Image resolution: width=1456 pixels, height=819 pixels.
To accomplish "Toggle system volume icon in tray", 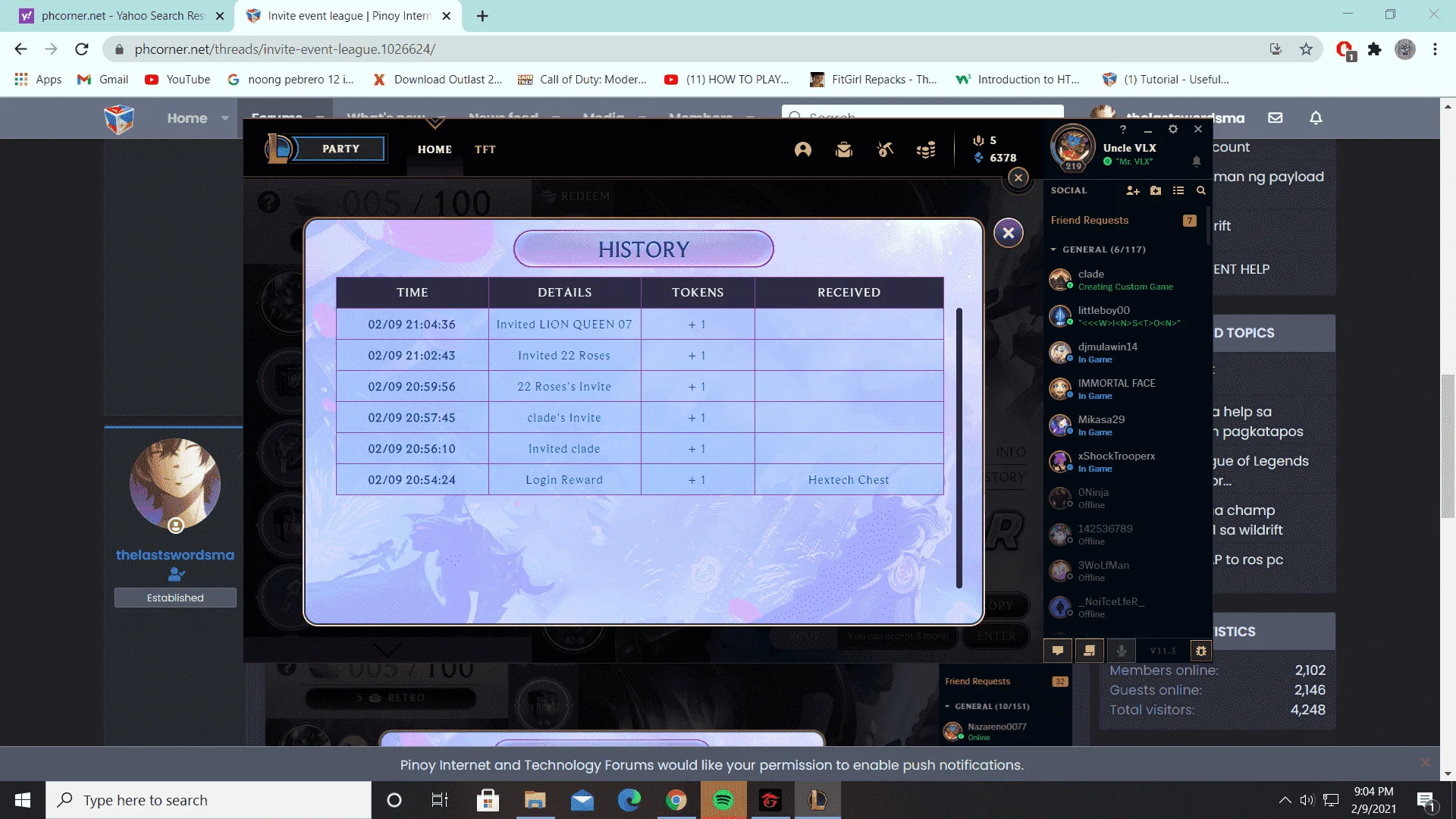I will 1307,800.
